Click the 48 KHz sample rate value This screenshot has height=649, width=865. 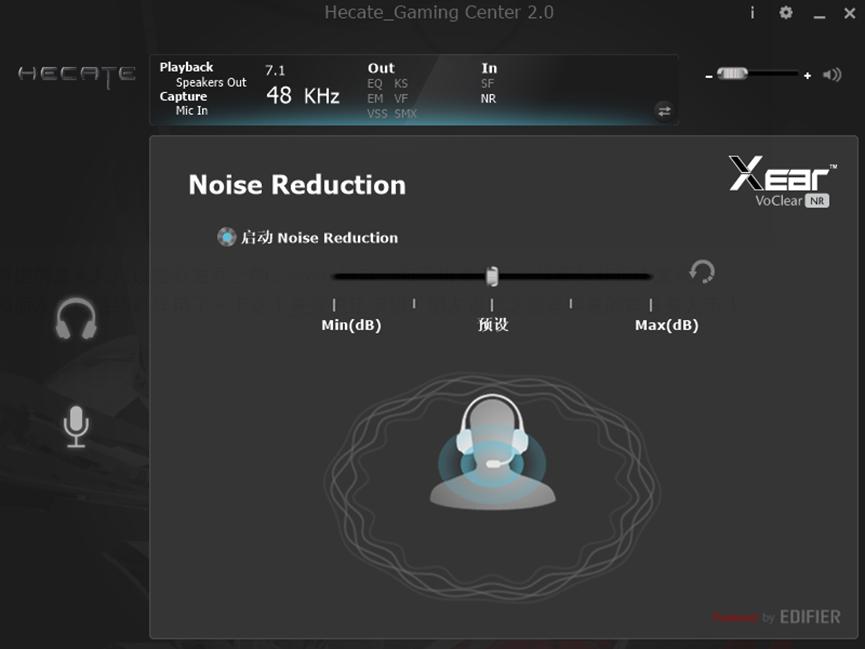pos(303,96)
